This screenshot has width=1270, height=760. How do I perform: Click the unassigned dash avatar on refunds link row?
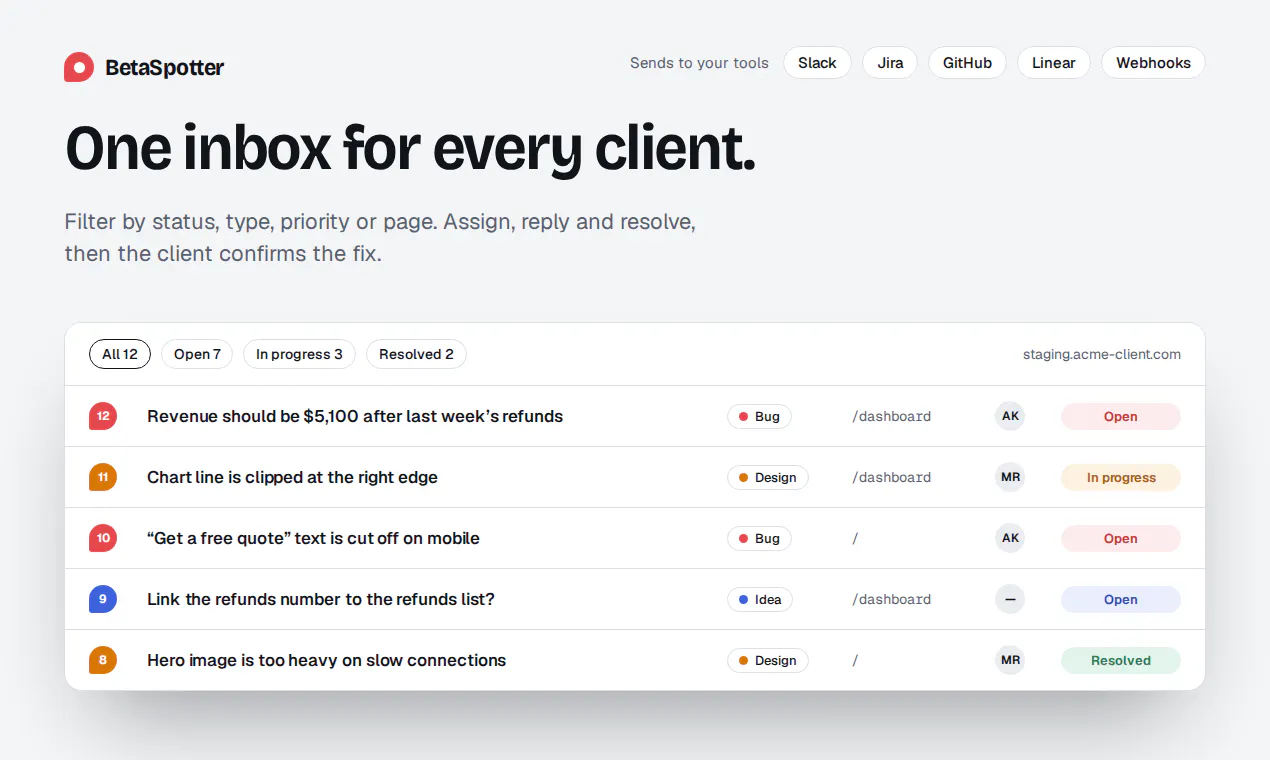1010,599
